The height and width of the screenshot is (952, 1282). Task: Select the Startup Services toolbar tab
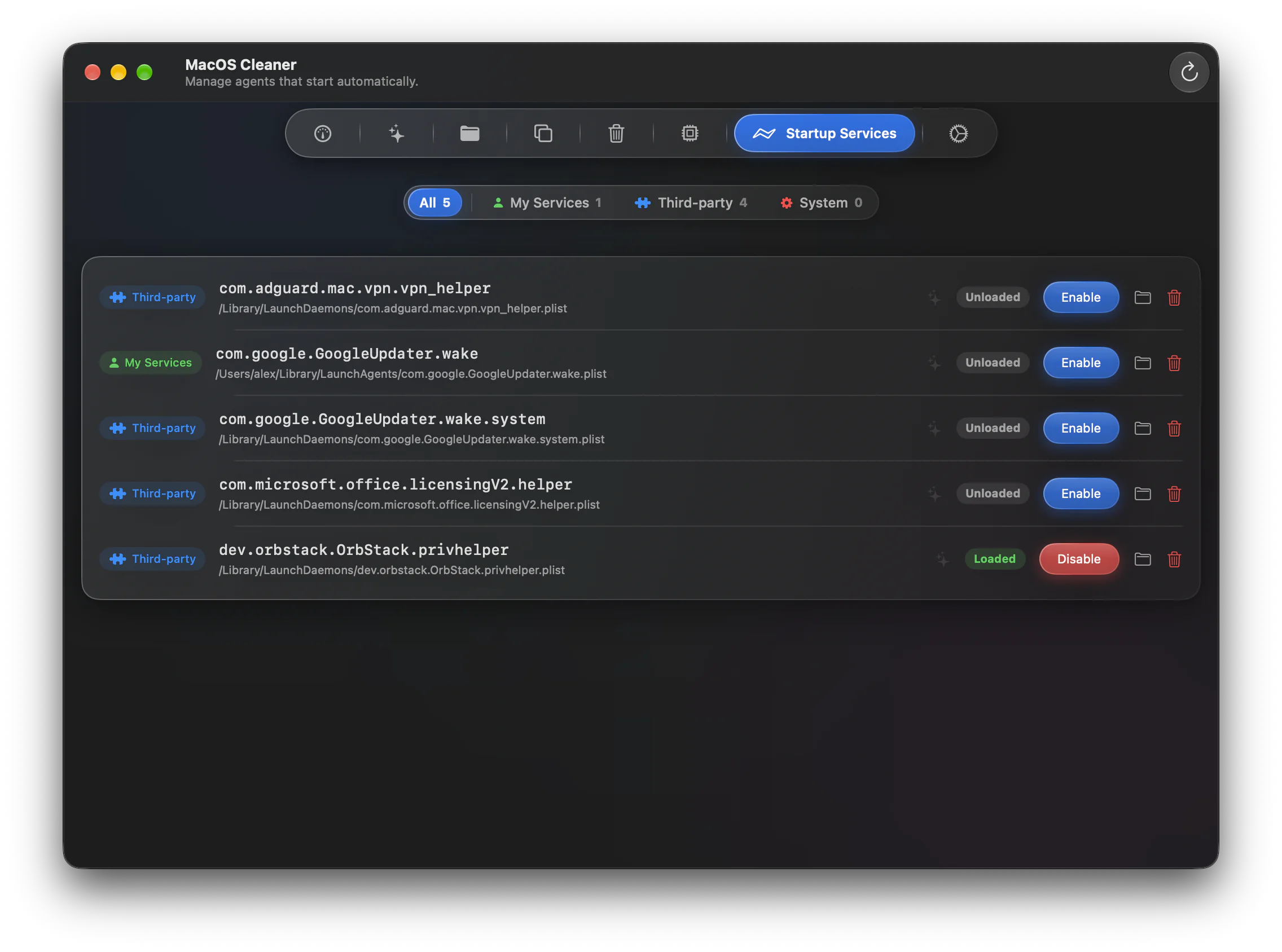click(824, 133)
